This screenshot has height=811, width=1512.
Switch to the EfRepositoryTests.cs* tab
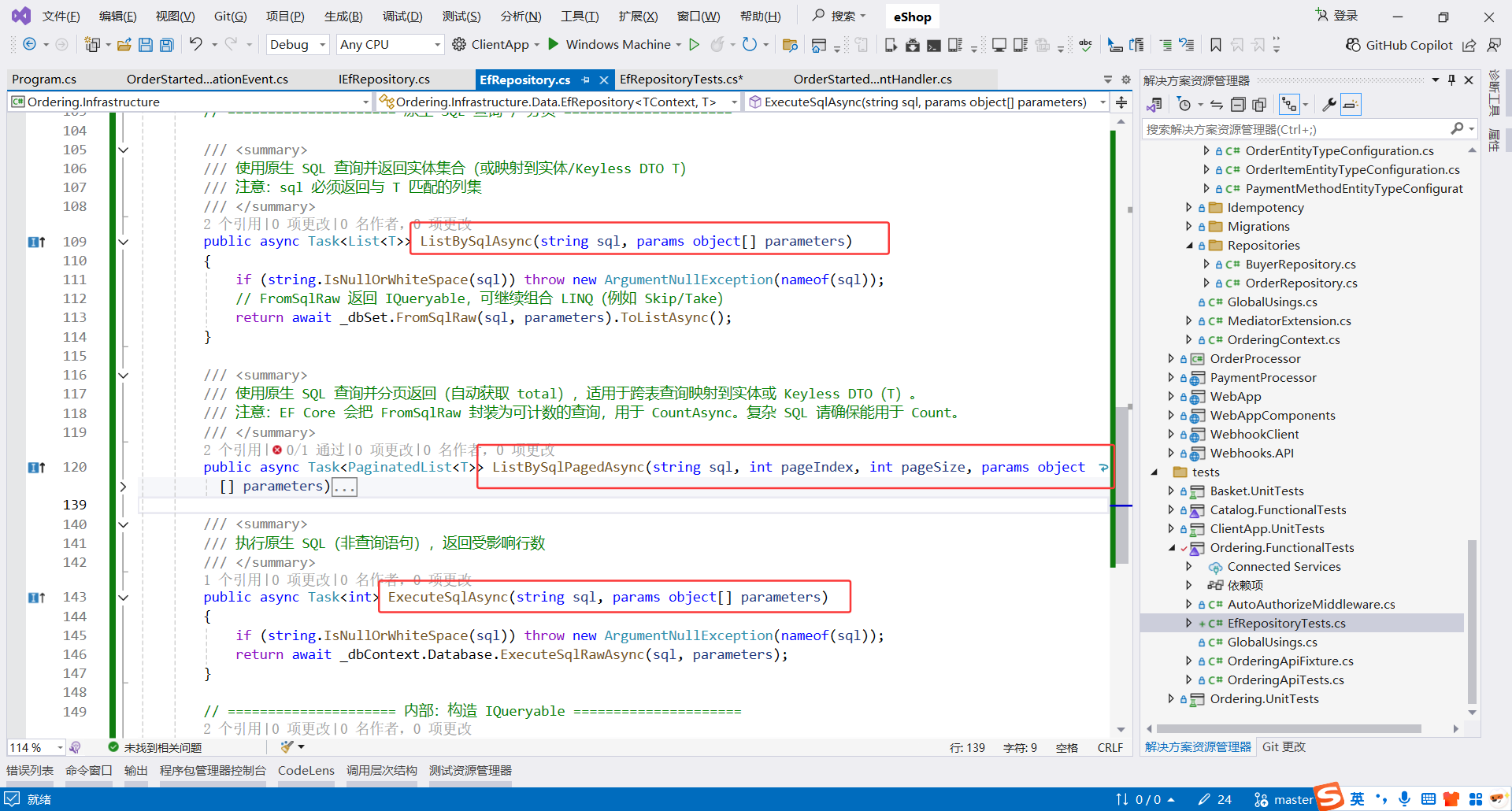coord(681,80)
